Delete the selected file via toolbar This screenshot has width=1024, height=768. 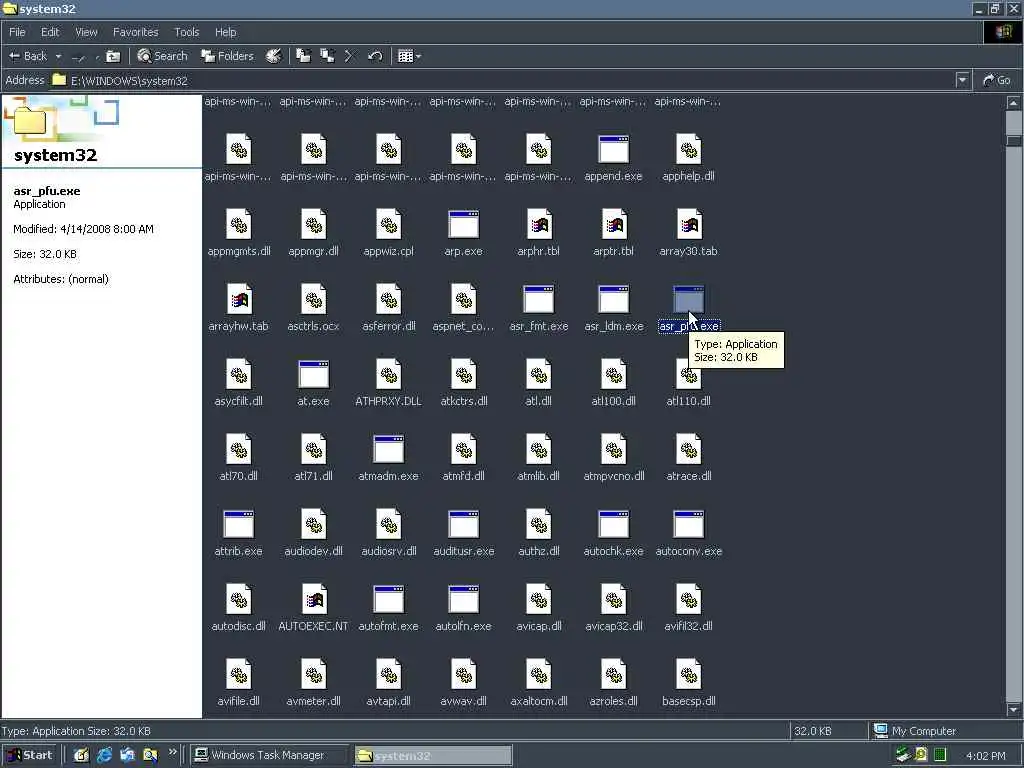pos(349,56)
